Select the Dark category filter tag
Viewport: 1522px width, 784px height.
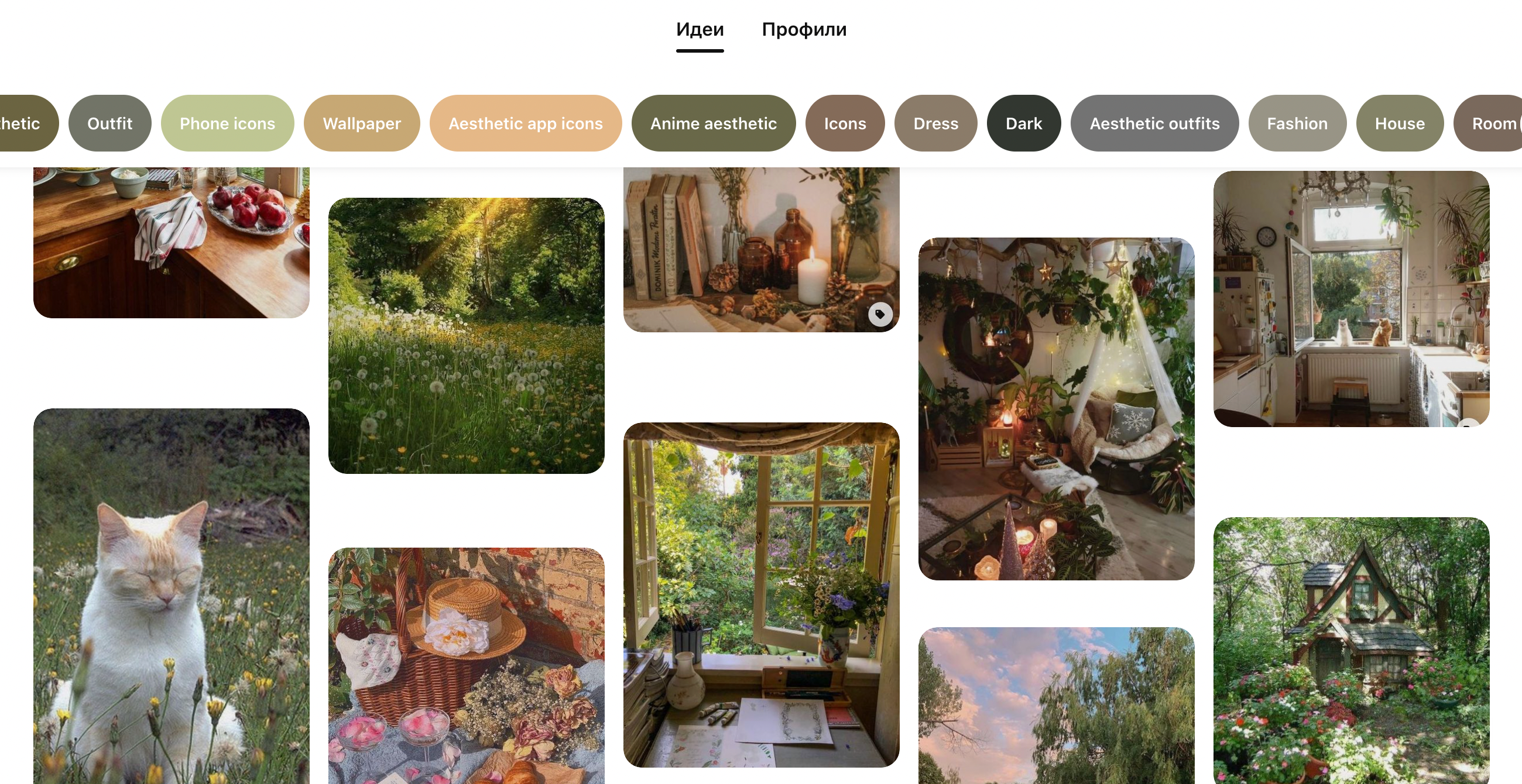click(1024, 122)
